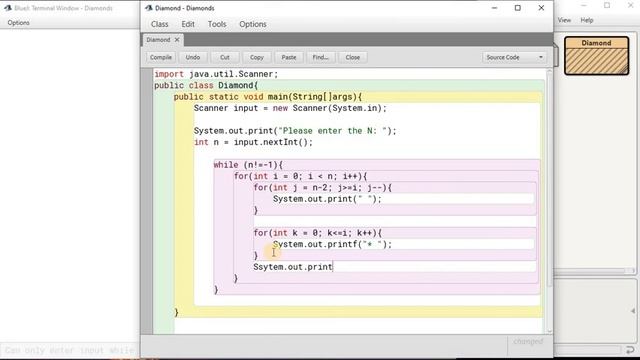This screenshot has width=640, height=360.
Task: Open the Class menu in editor
Action: click(159, 24)
